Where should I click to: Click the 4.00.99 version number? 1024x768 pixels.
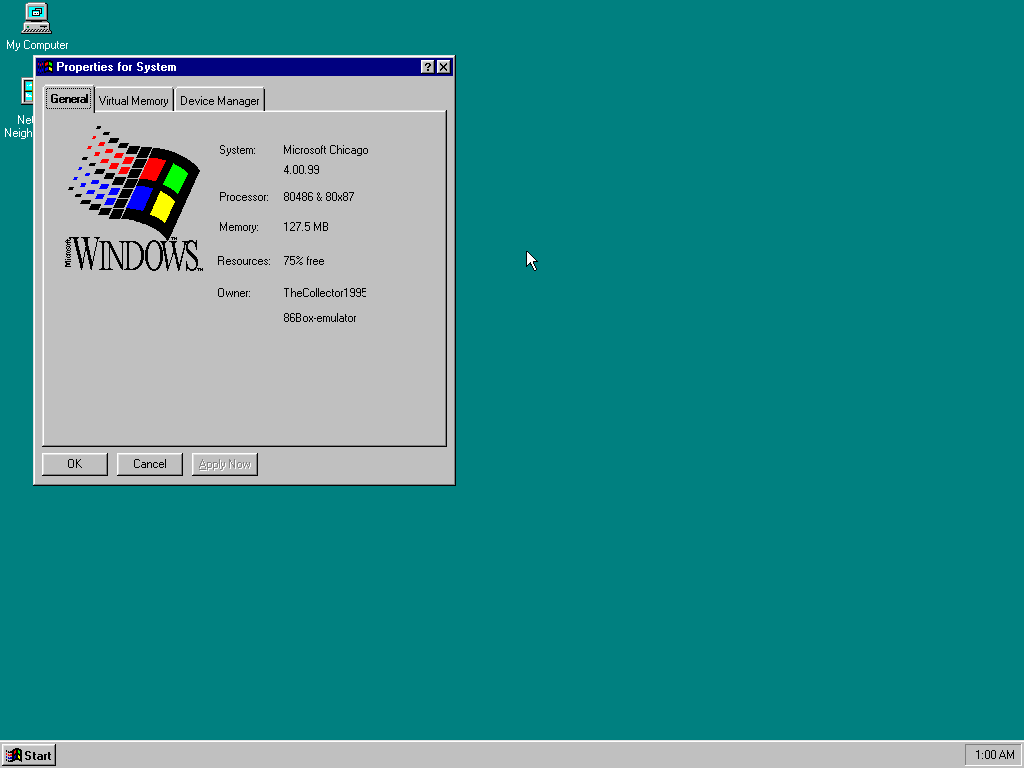tap(301, 170)
